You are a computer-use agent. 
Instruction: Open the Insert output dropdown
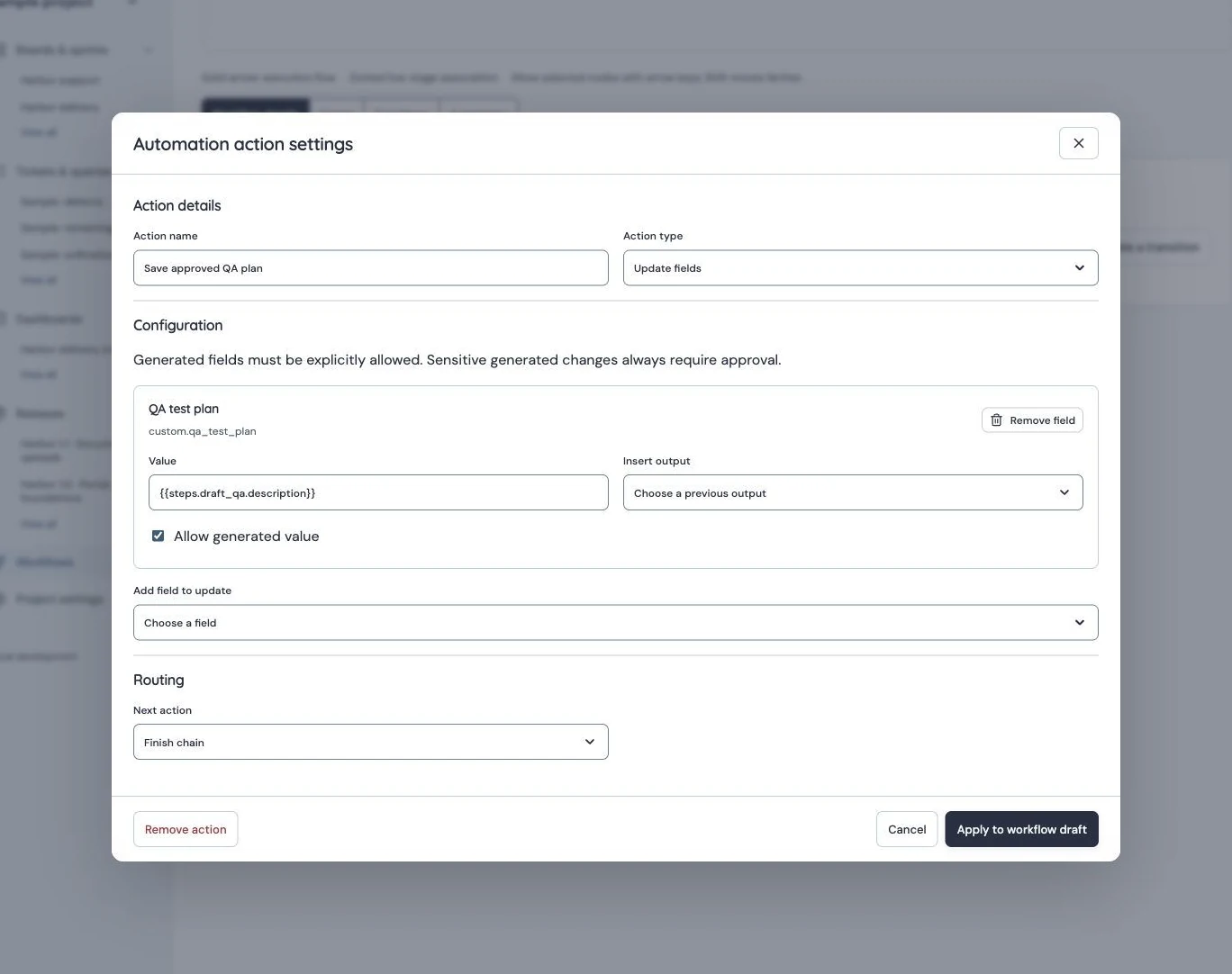coord(853,492)
